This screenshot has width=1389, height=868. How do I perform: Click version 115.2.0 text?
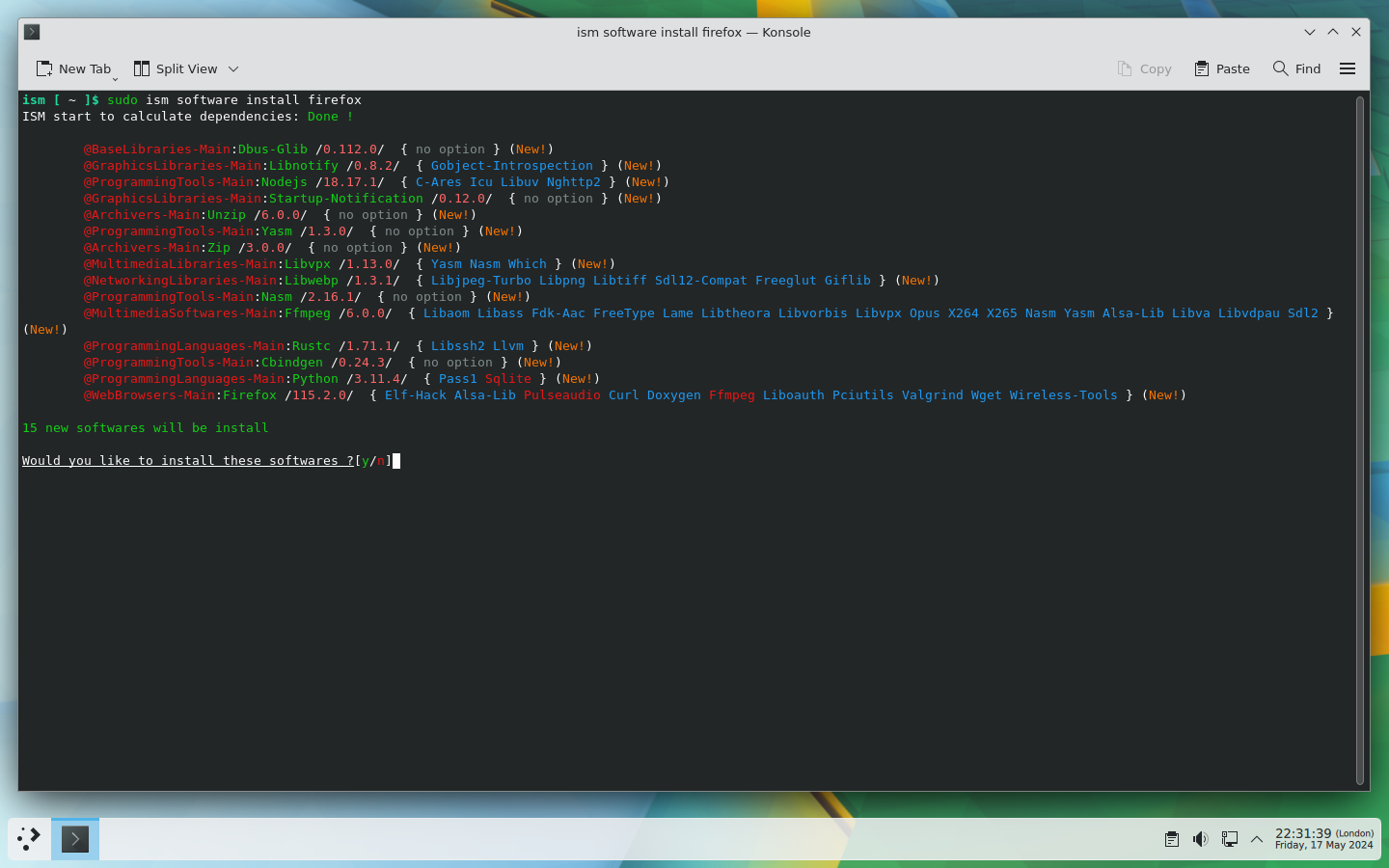pos(319,395)
